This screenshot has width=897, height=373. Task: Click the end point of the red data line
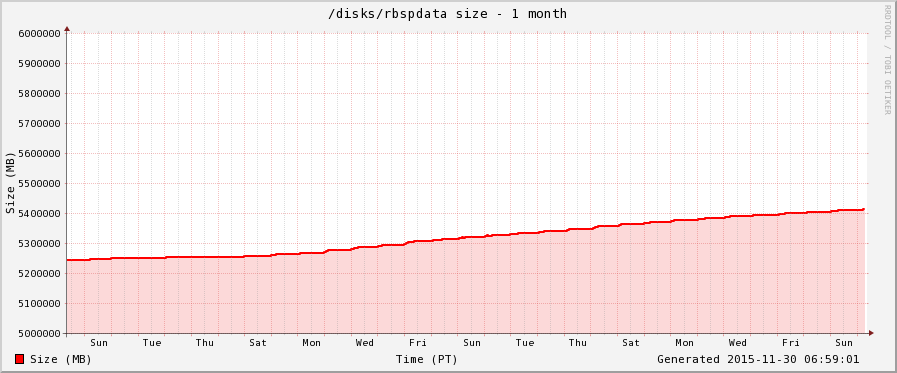(x=863, y=209)
